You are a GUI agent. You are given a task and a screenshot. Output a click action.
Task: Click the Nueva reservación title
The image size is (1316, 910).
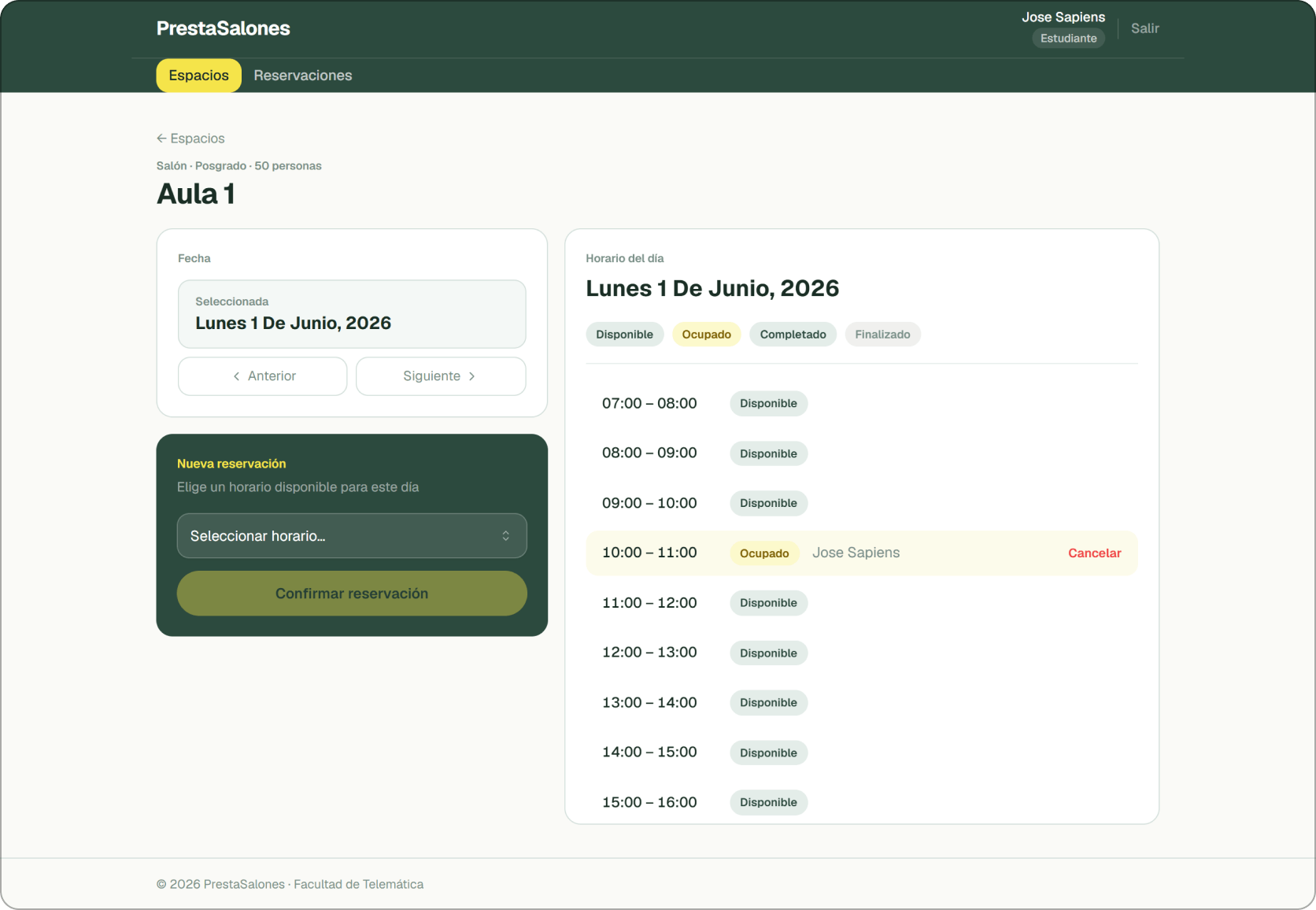231,464
